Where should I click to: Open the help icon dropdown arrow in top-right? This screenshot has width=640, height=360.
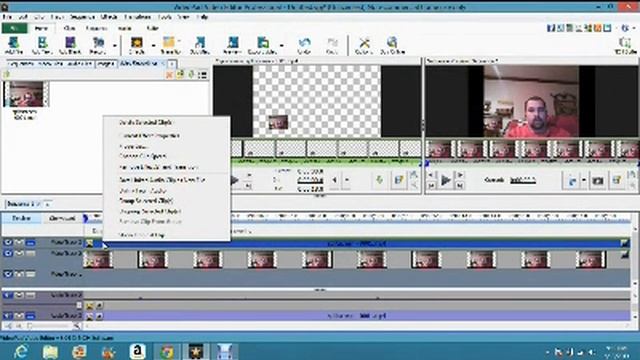pyautogui.click(x=633, y=28)
